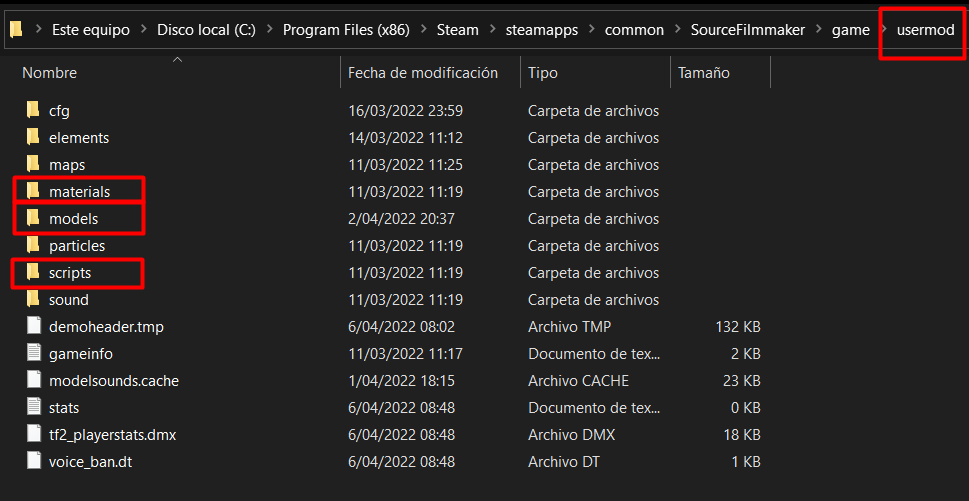This screenshot has height=501, width=969.
Task: Select the materials folder icon
Action: coord(33,191)
